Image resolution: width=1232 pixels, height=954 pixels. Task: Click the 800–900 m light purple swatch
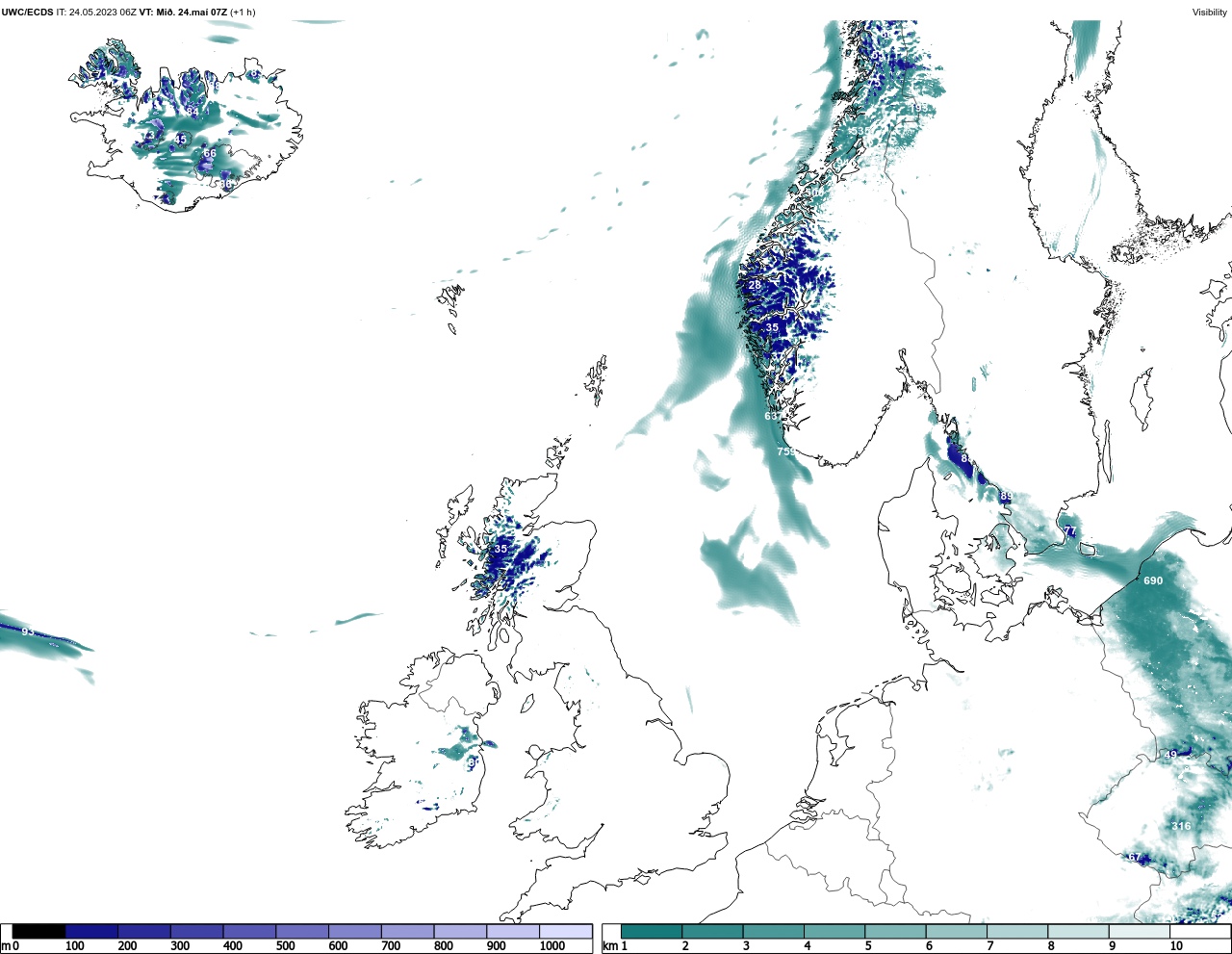[x=460, y=931]
